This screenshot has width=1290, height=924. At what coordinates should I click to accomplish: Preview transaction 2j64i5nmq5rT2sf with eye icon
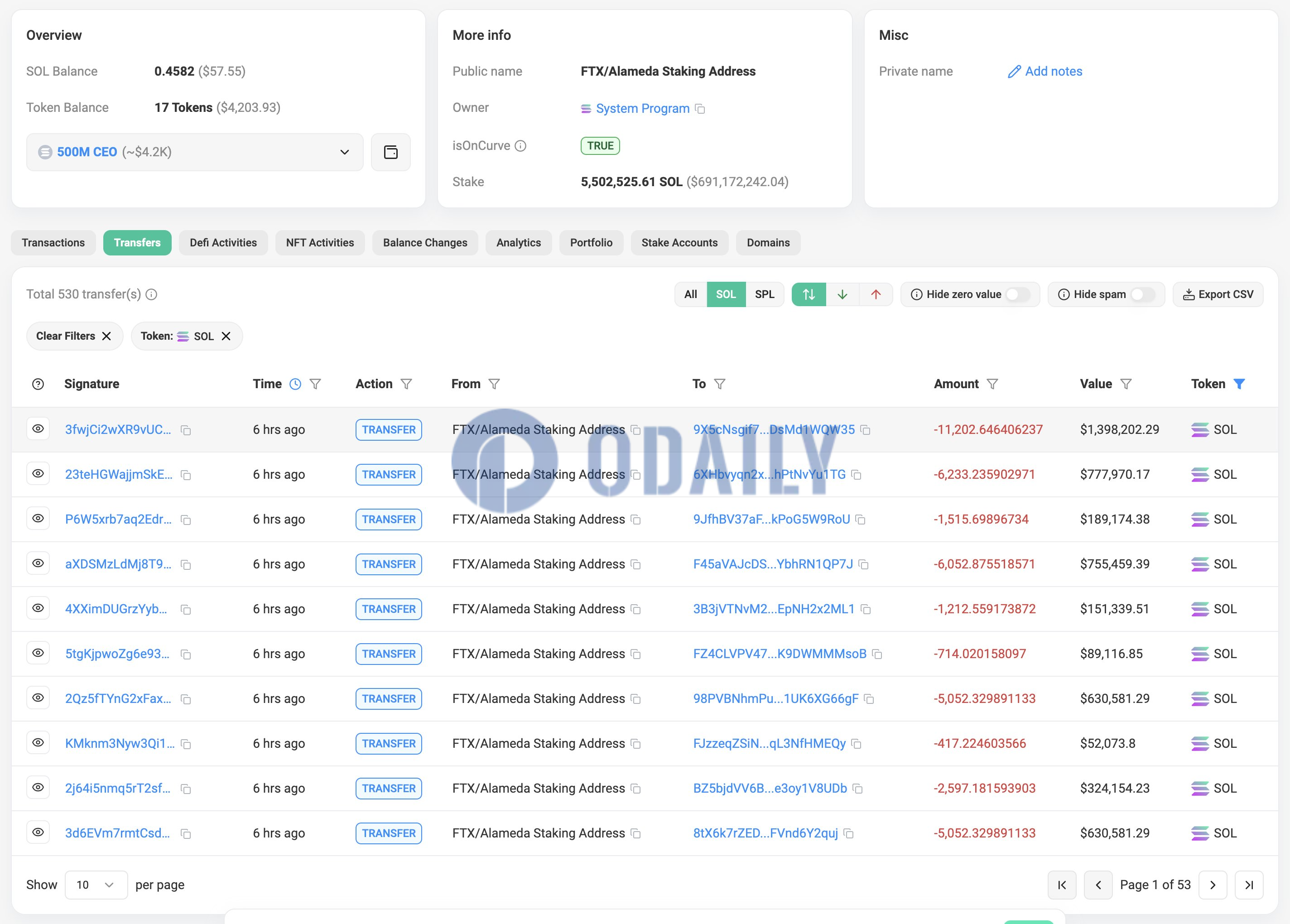coord(38,788)
